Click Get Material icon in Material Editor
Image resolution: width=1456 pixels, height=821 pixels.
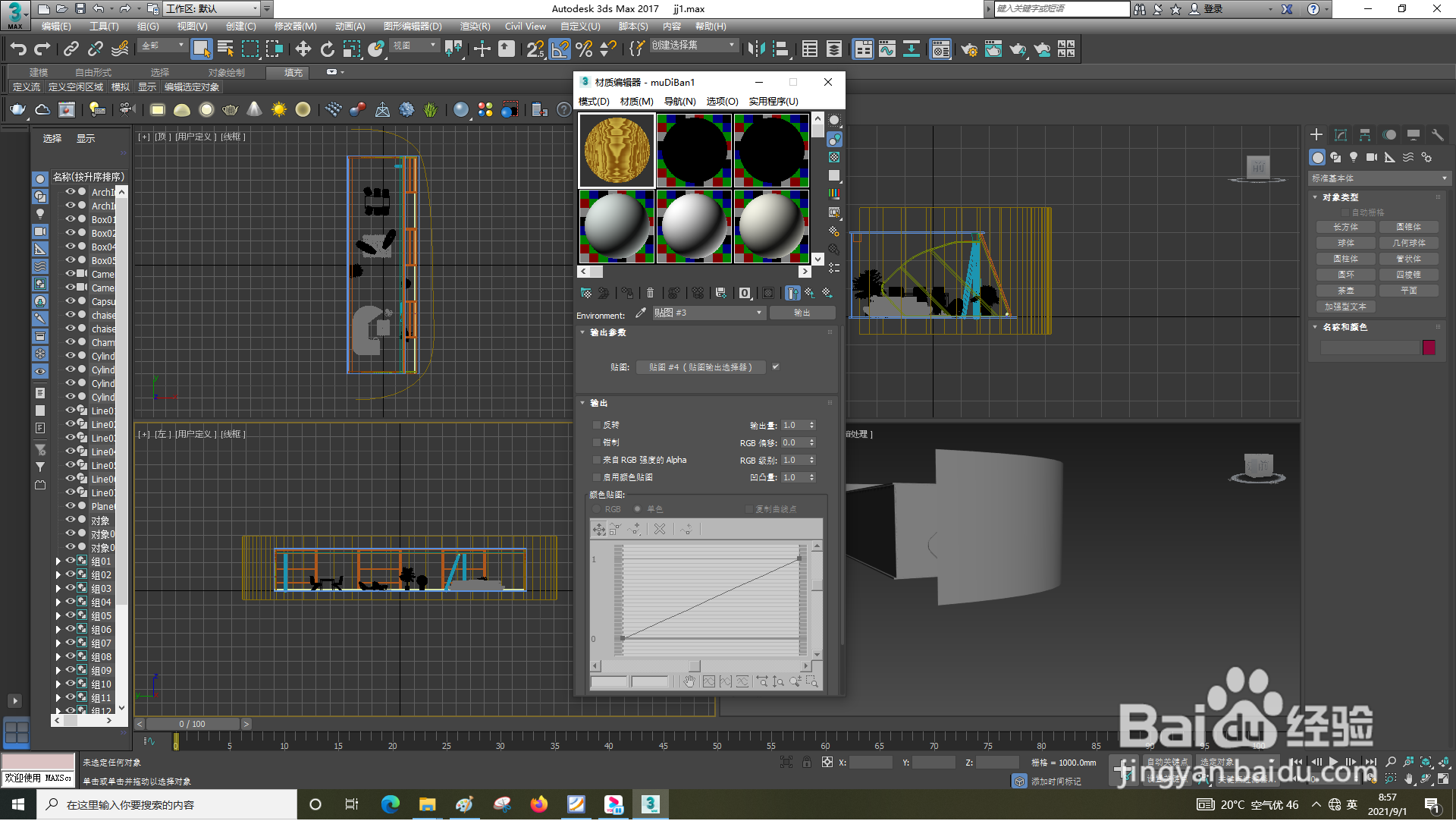586,293
